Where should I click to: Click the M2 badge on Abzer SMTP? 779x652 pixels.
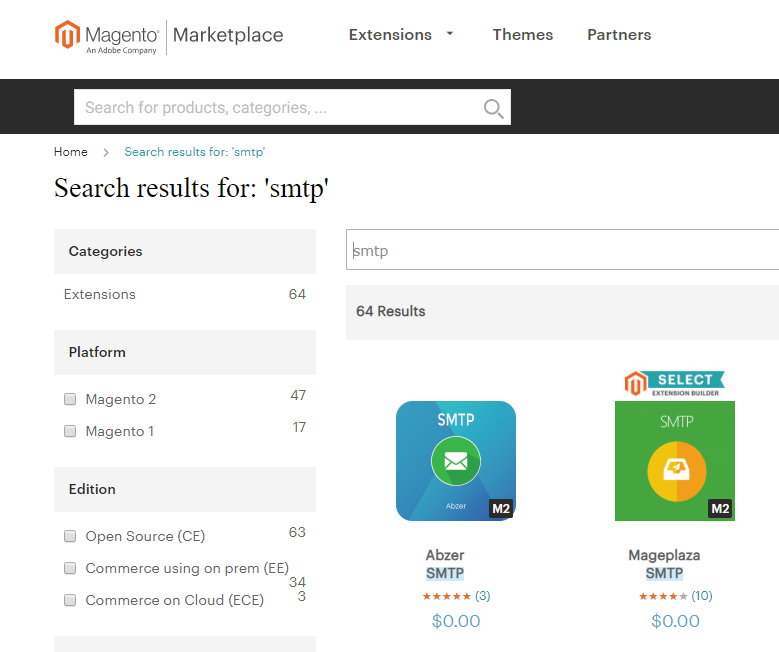point(501,508)
